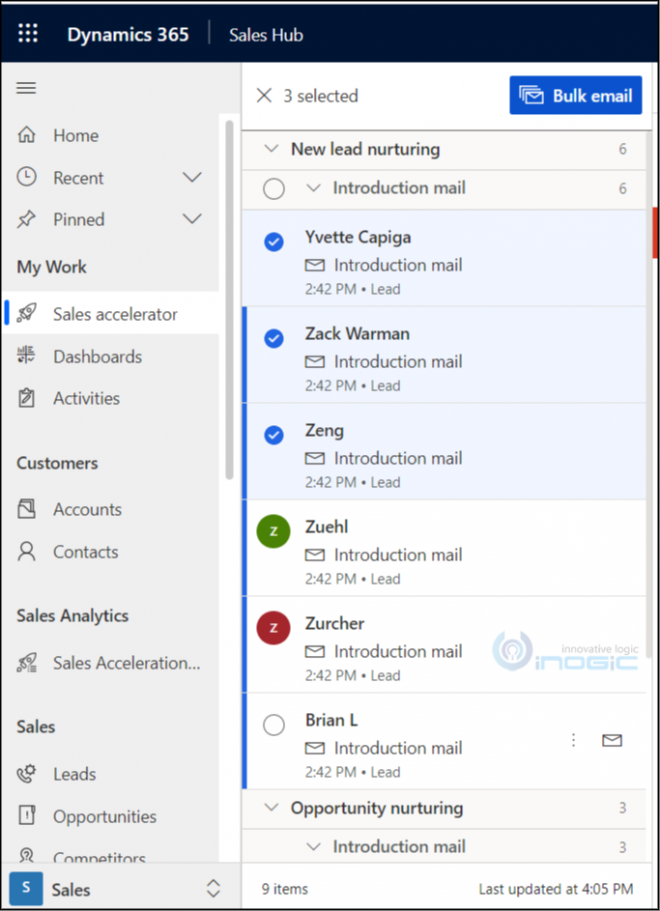Click the envelope icon in Brian L row
Viewport: 660px width, 911px height.
pos(612,740)
